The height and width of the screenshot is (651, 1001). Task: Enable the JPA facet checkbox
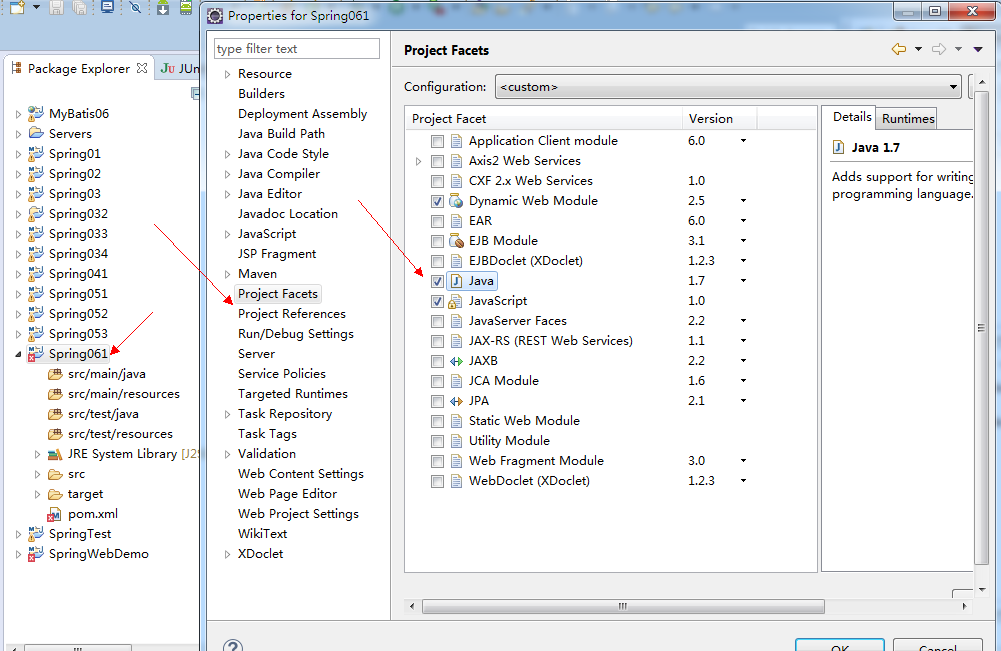[x=437, y=401]
